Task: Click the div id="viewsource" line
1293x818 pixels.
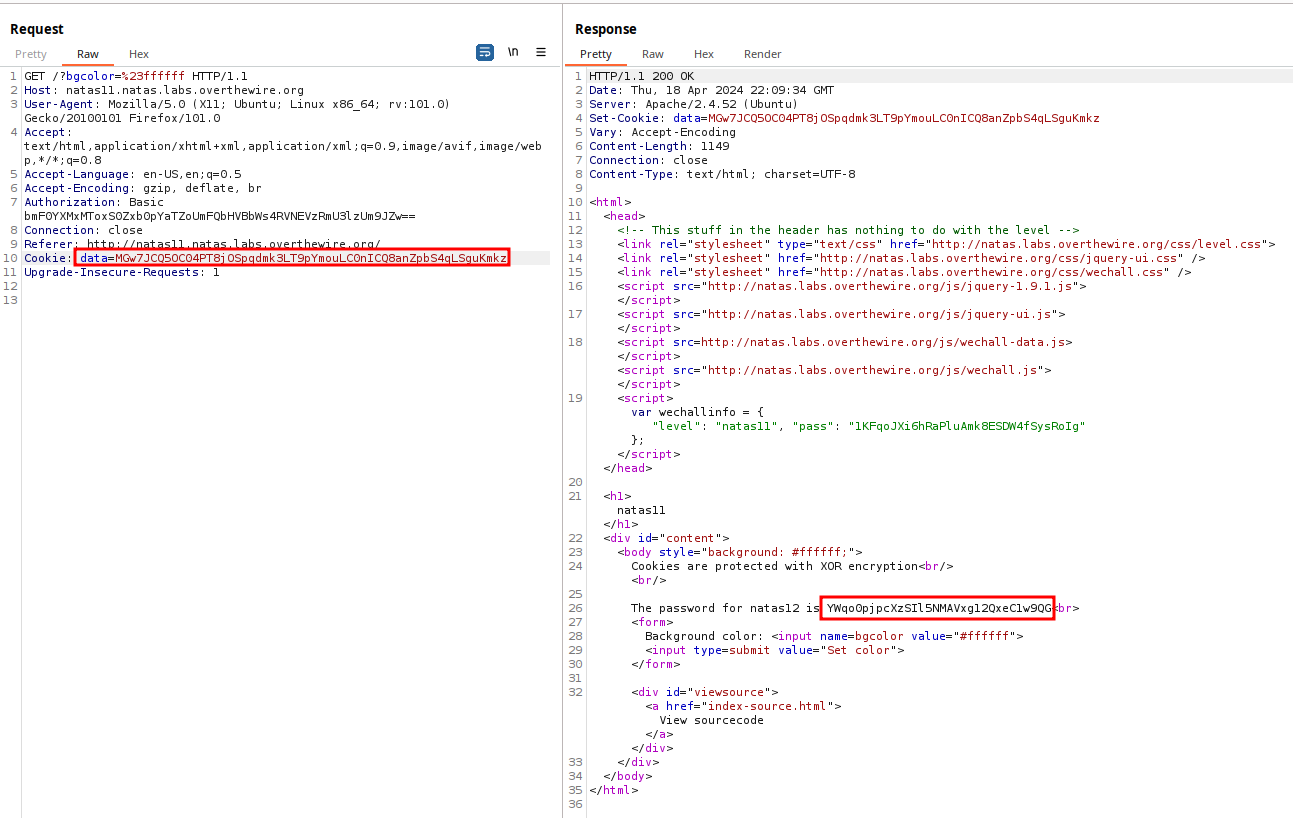Action: (x=704, y=692)
